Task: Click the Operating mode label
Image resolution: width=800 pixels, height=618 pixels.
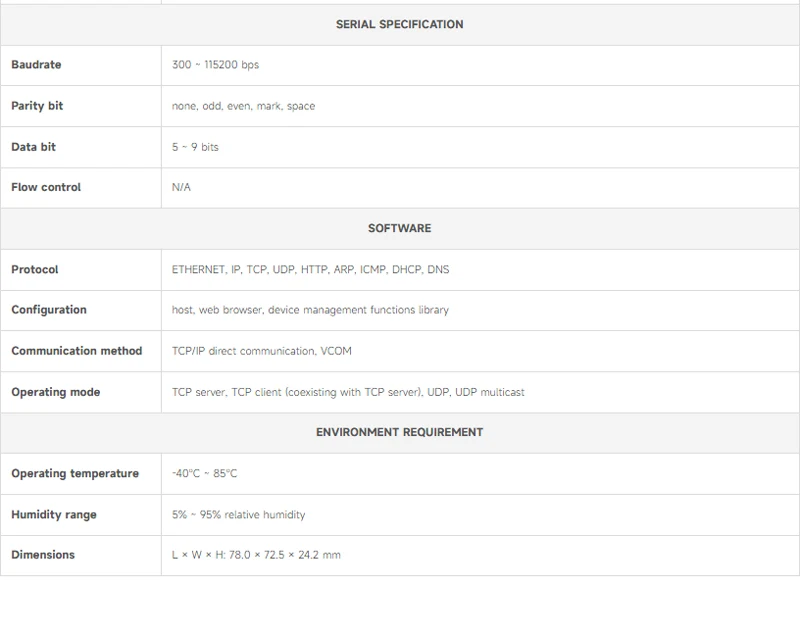Action: click(56, 392)
